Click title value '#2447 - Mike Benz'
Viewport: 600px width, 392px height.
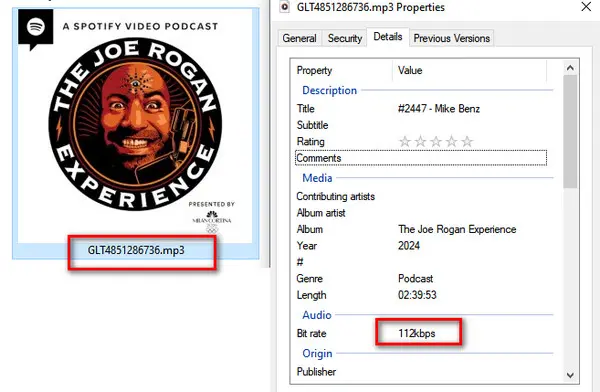click(439, 109)
